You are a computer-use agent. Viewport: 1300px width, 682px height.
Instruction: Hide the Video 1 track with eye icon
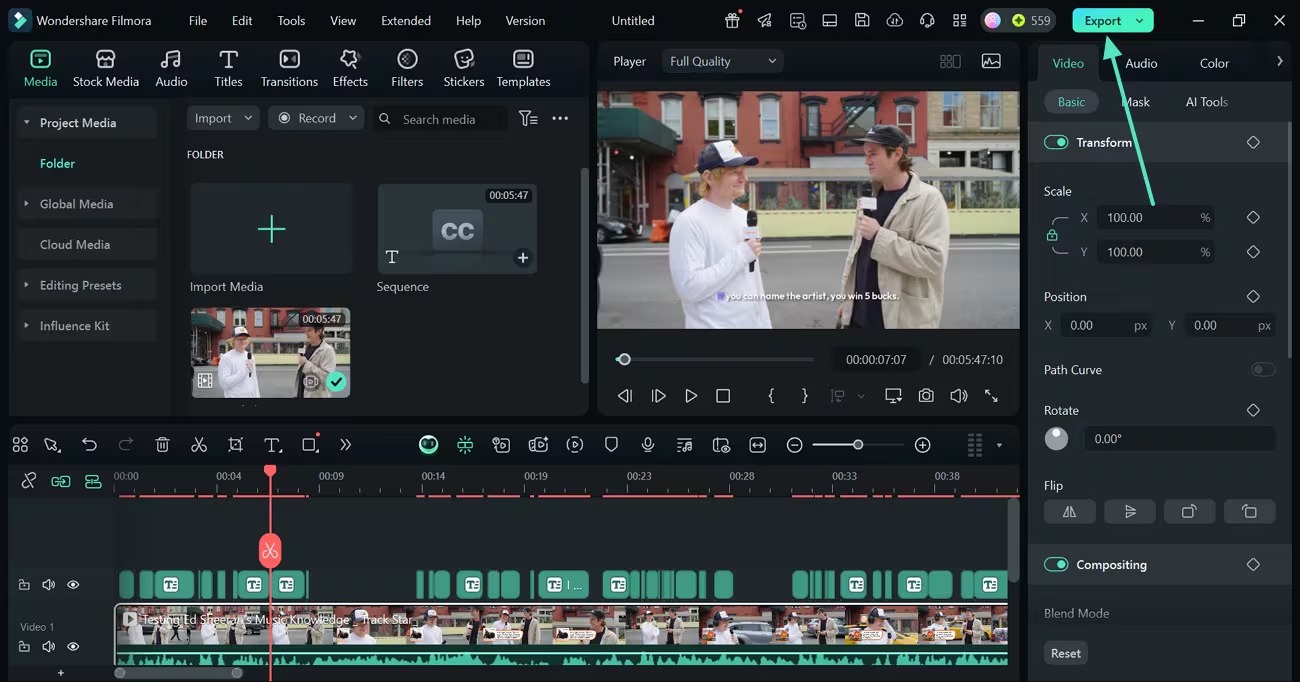(x=73, y=647)
